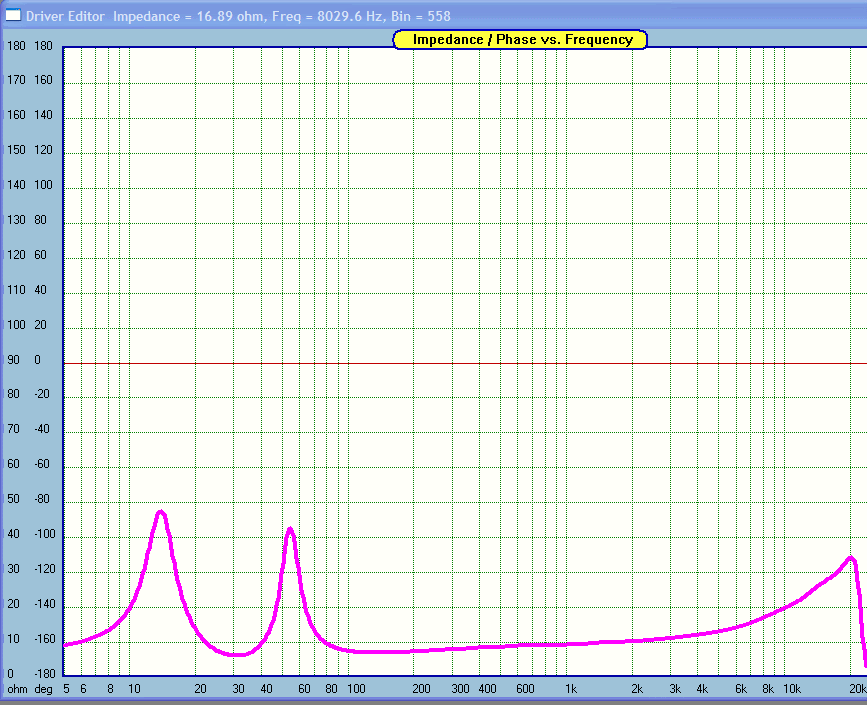This screenshot has height=705, width=867.
Task: Click the Impedance / Phase vs. Frequency title label
Action: tap(520, 40)
